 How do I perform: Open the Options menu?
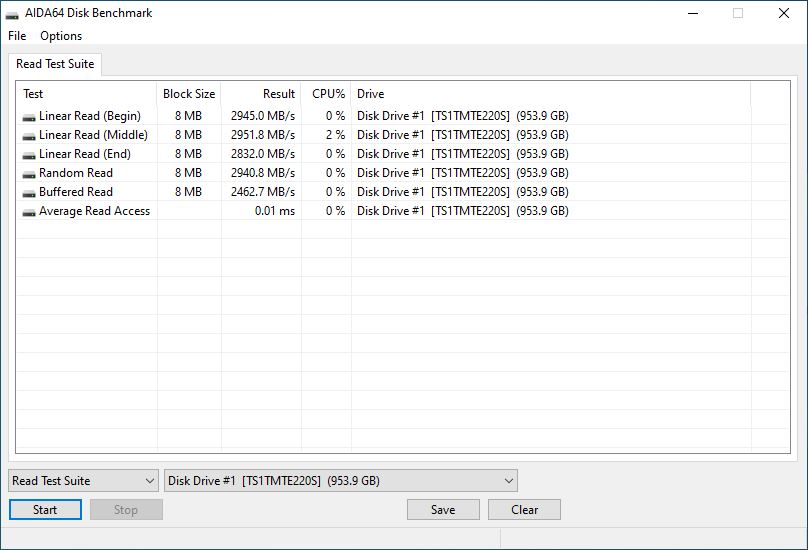tap(61, 36)
